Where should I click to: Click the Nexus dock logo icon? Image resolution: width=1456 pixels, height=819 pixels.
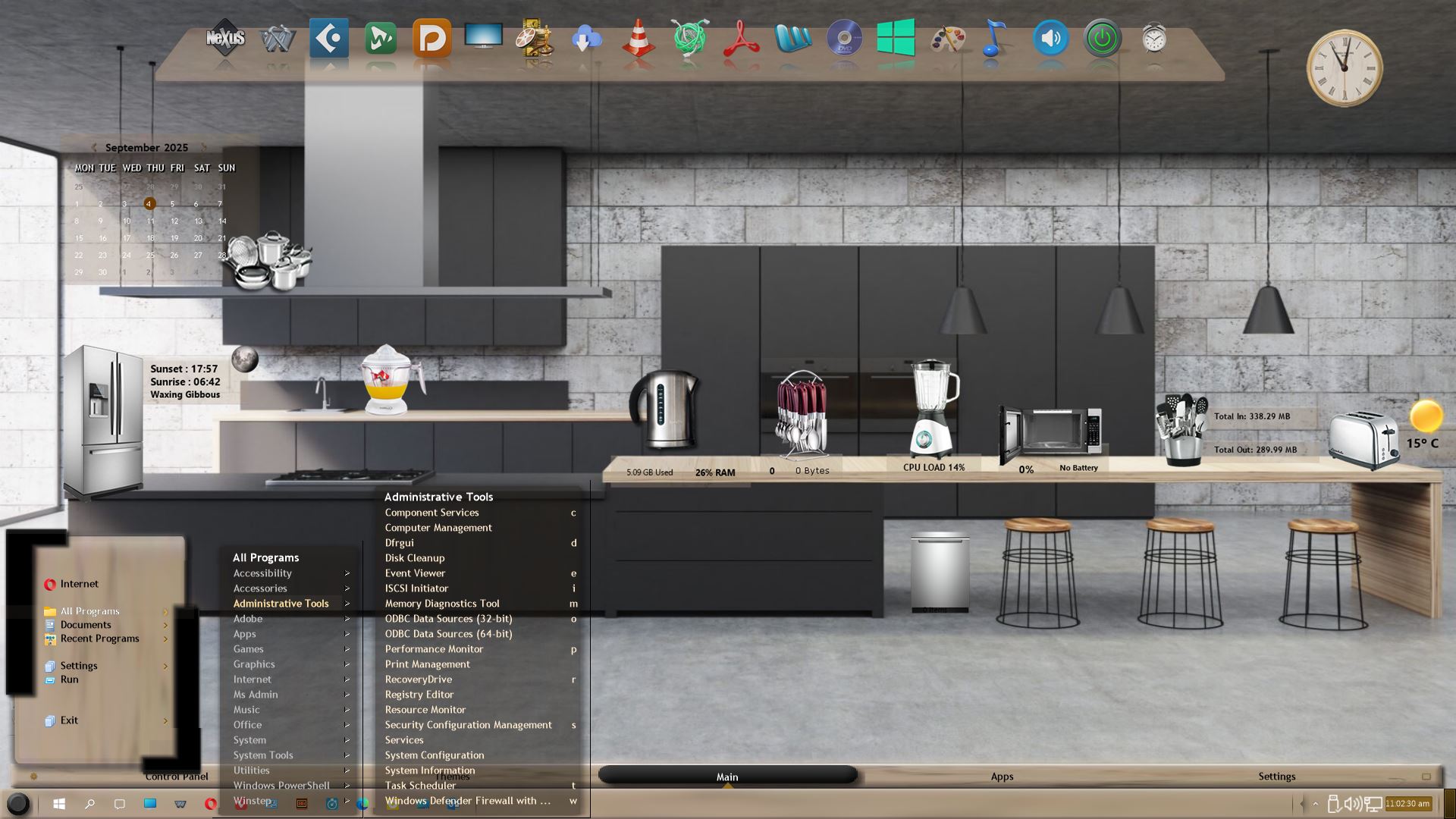pos(225,38)
